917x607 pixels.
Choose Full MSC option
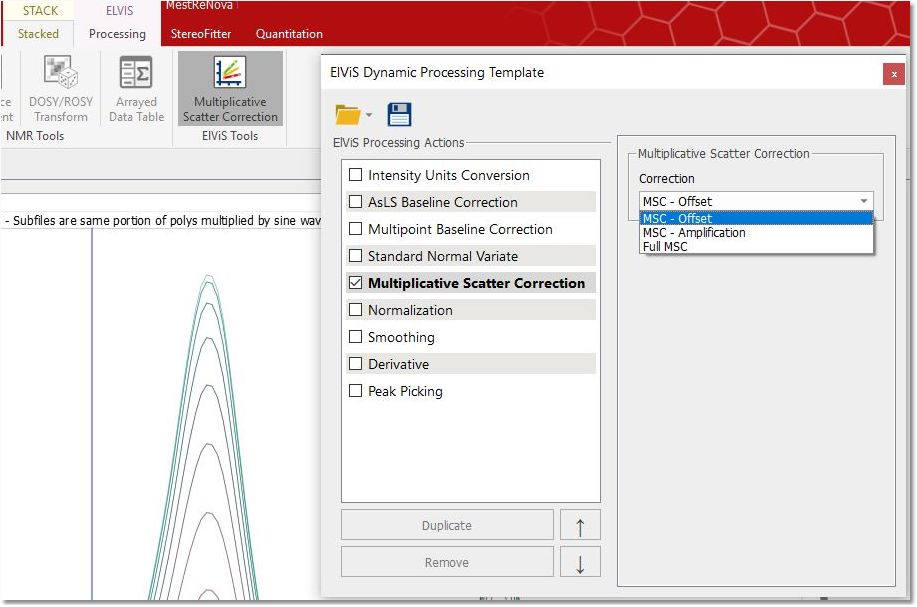pos(756,246)
